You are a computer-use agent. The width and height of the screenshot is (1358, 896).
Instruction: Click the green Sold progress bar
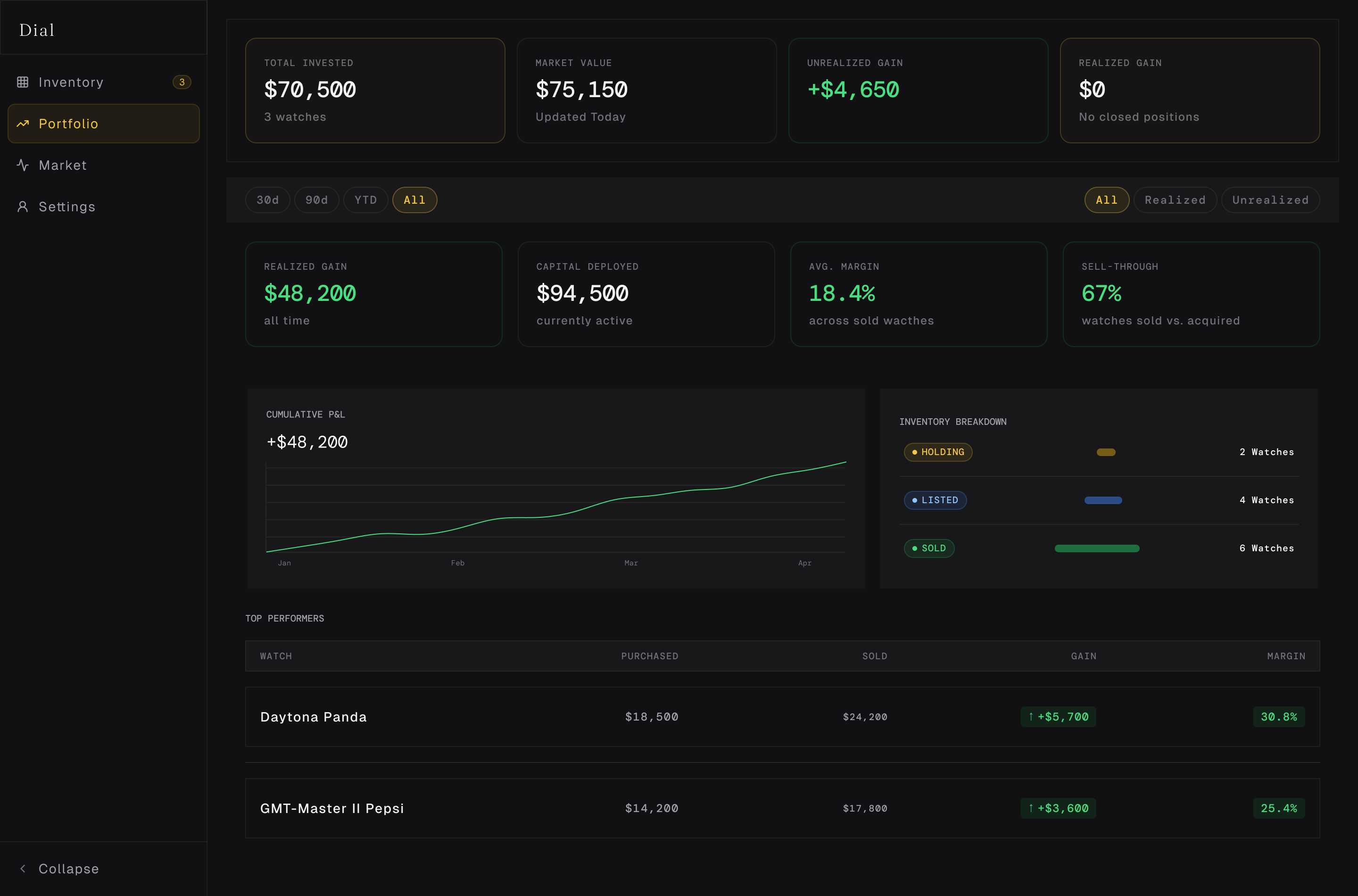1097,548
